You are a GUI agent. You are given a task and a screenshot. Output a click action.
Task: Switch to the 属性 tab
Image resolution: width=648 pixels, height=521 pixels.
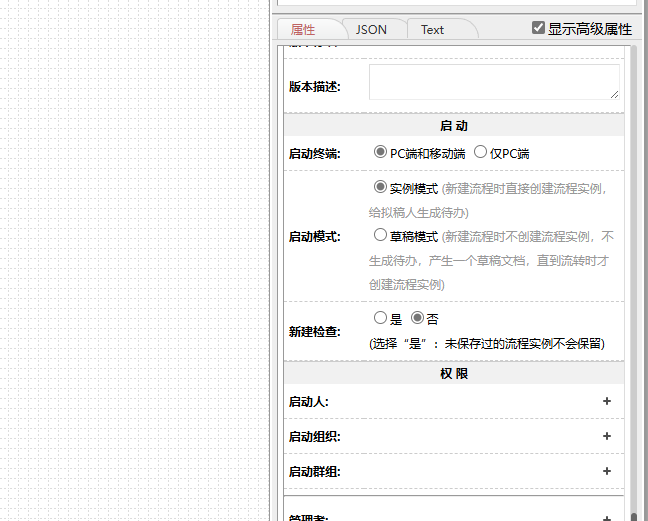pyautogui.click(x=303, y=30)
